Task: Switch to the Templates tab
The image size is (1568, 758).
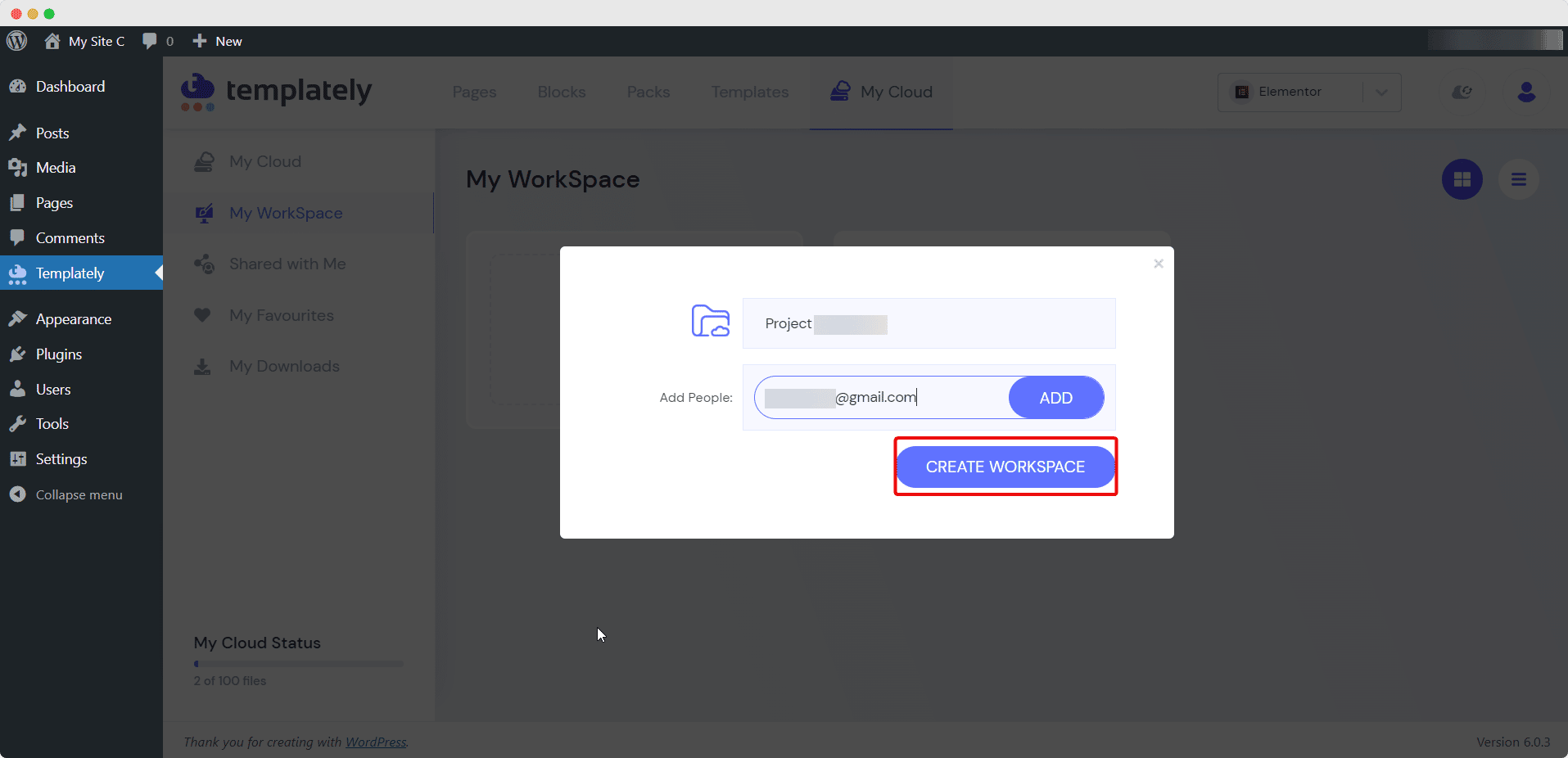Action: 750,92
